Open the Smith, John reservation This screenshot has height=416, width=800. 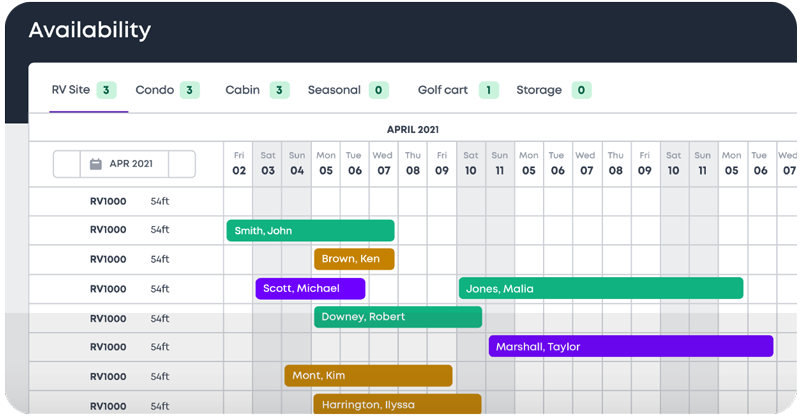(310, 231)
